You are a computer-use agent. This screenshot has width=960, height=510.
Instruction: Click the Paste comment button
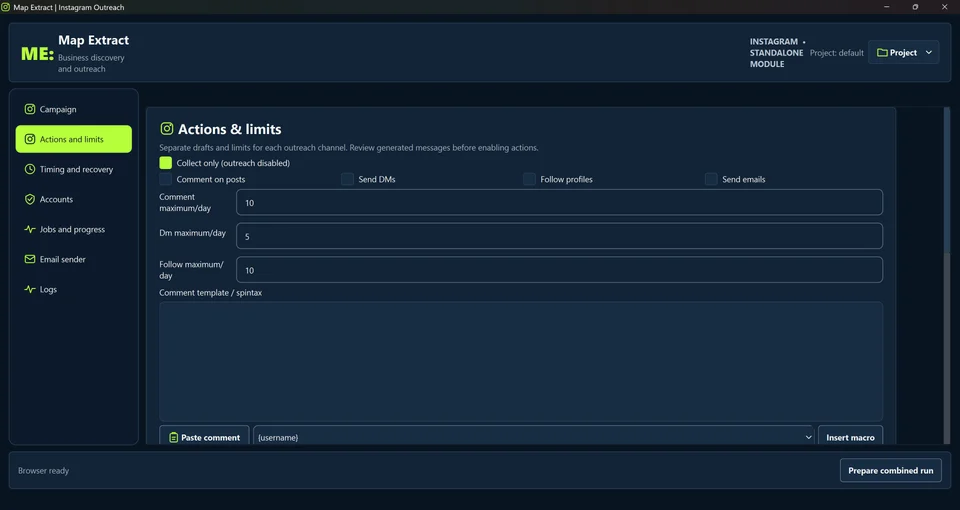coord(204,437)
